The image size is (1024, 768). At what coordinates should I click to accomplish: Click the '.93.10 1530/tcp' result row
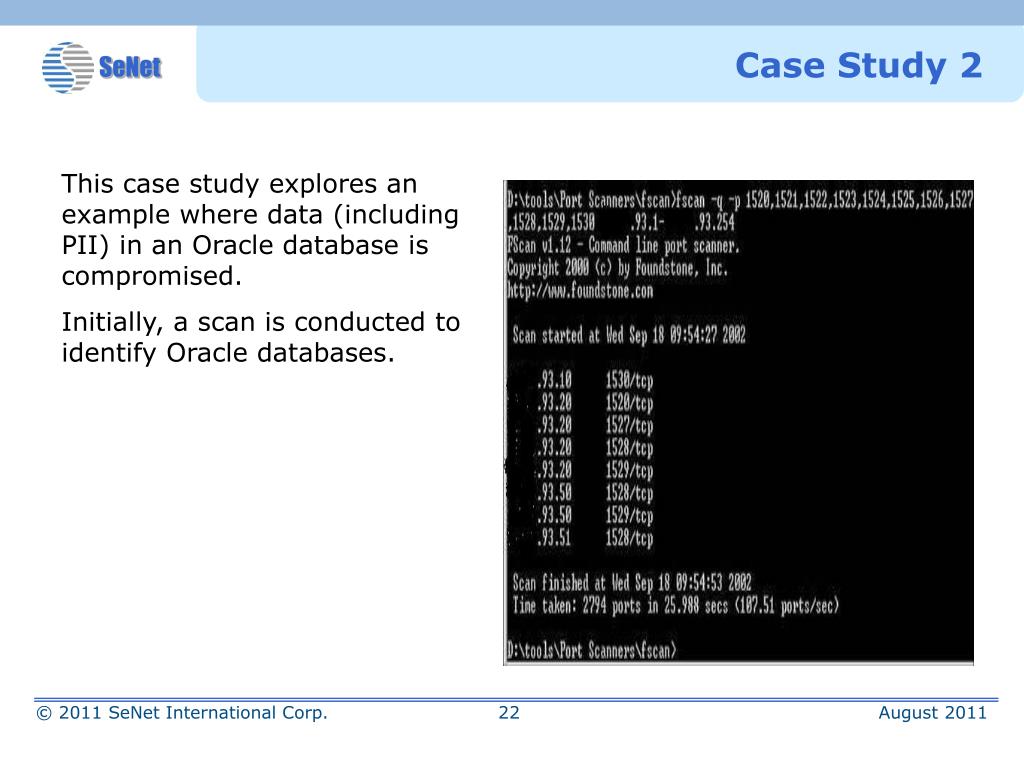click(595, 380)
